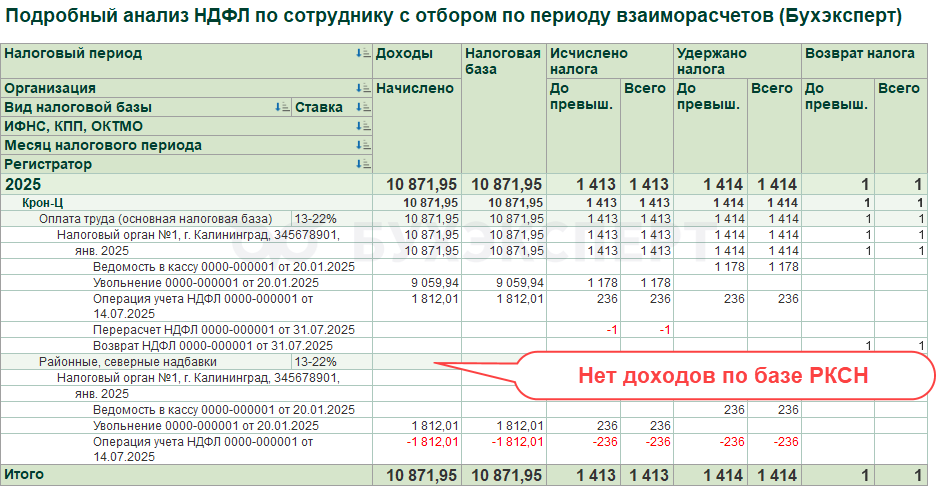Click red -1 in Исчислено До превыш. column
936x486 pixels.
pos(612,330)
